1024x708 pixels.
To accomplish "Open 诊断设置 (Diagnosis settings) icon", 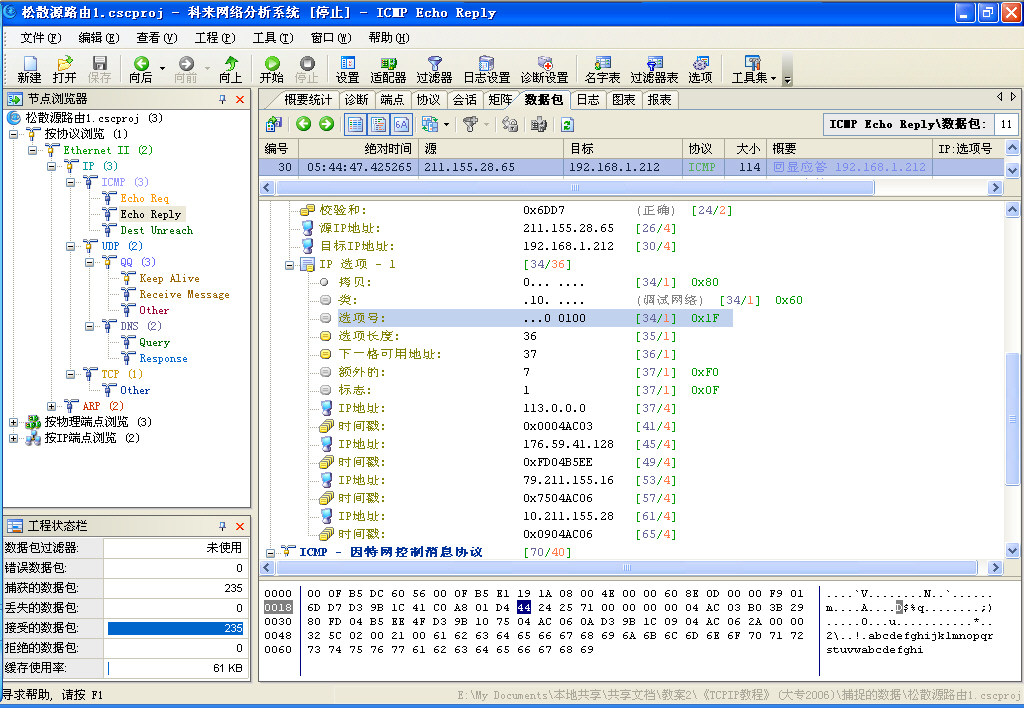I will [544, 69].
